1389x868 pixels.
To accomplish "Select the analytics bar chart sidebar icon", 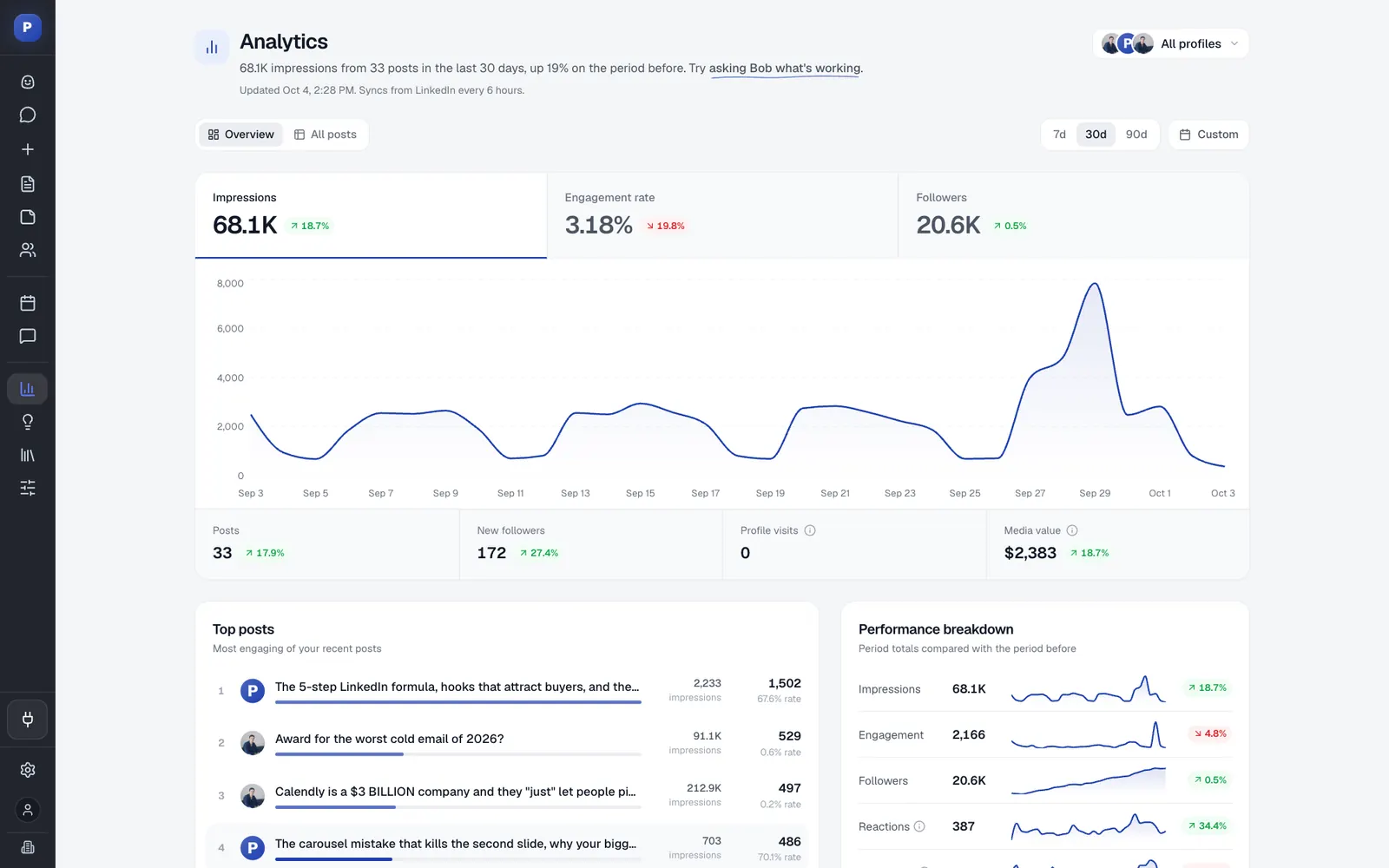I will click(x=28, y=389).
